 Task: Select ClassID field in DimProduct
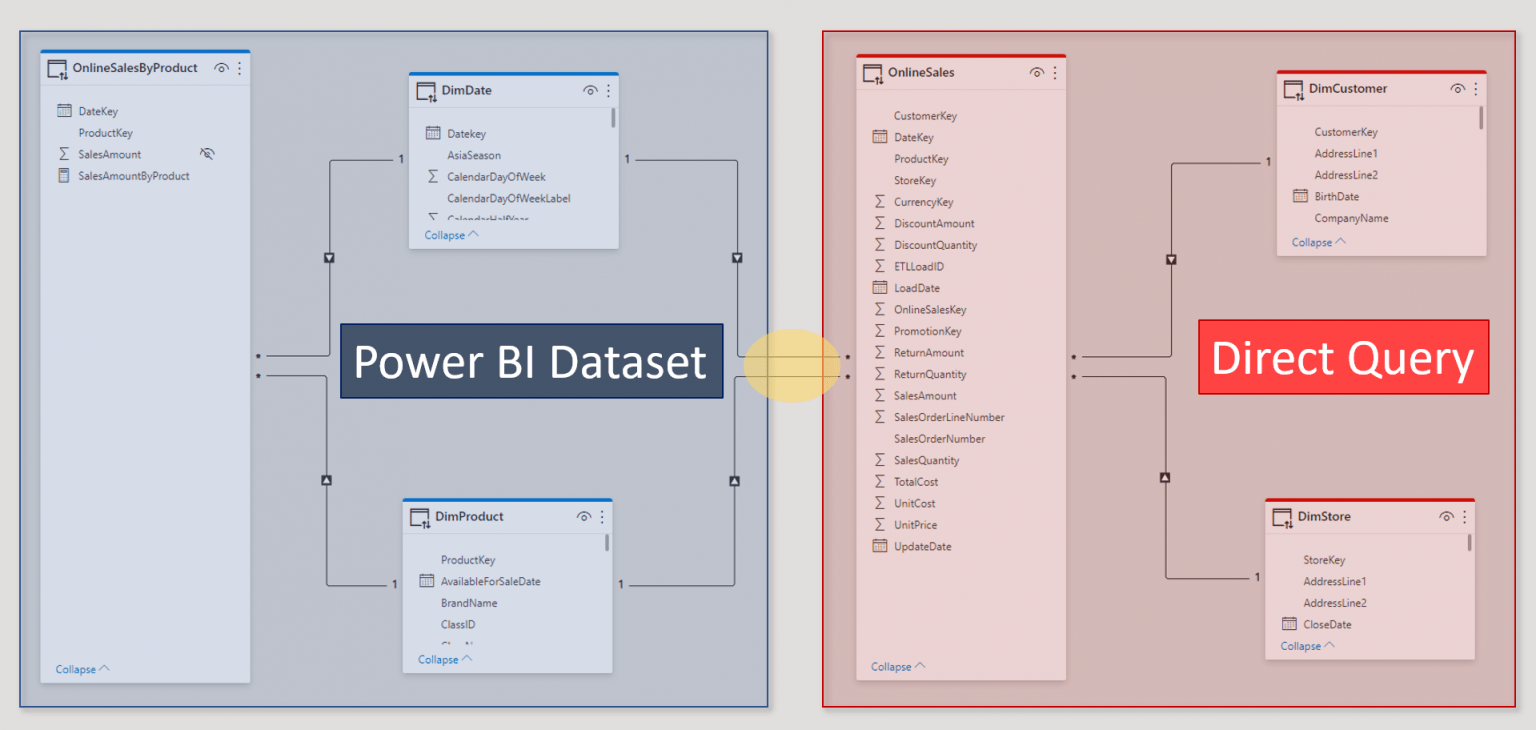coord(458,624)
